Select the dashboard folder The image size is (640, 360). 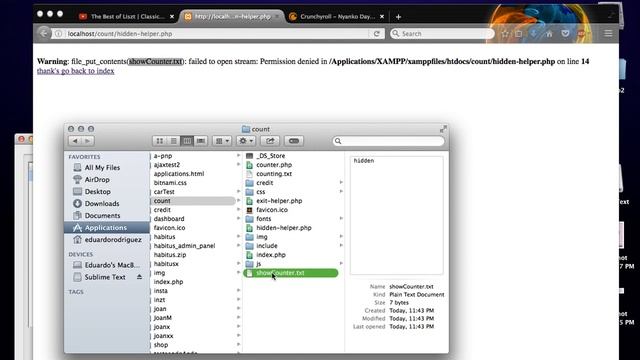tap(169, 218)
